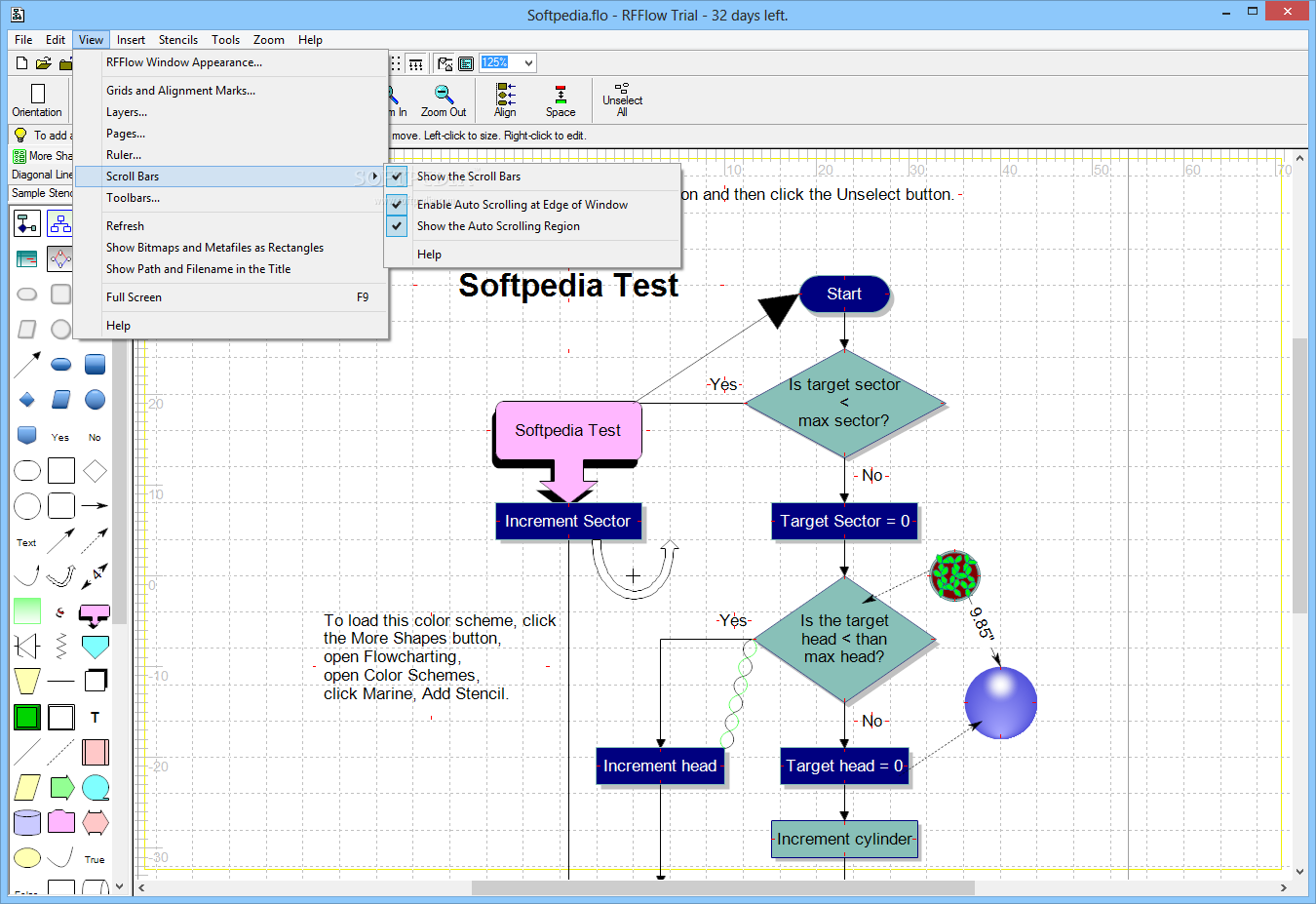The width and height of the screenshot is (1316, 904).
Task: Choose the bold T text stencil
Action: [x=95, y=717]
